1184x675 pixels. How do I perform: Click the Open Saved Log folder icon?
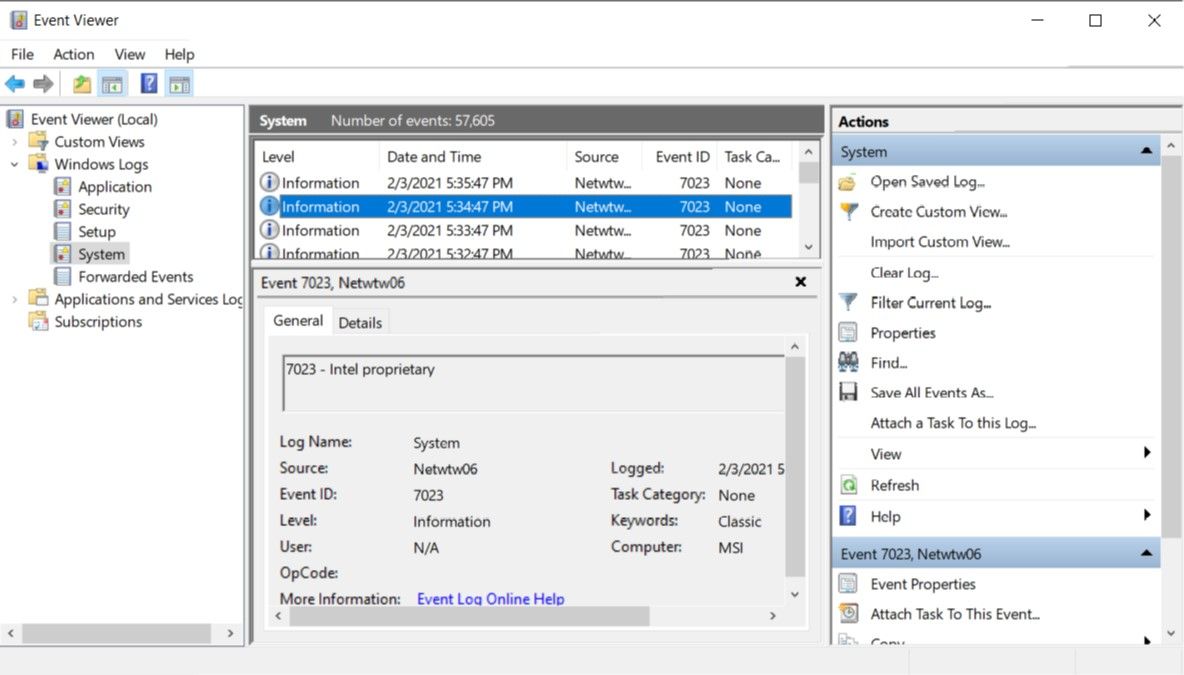(848, 182)
